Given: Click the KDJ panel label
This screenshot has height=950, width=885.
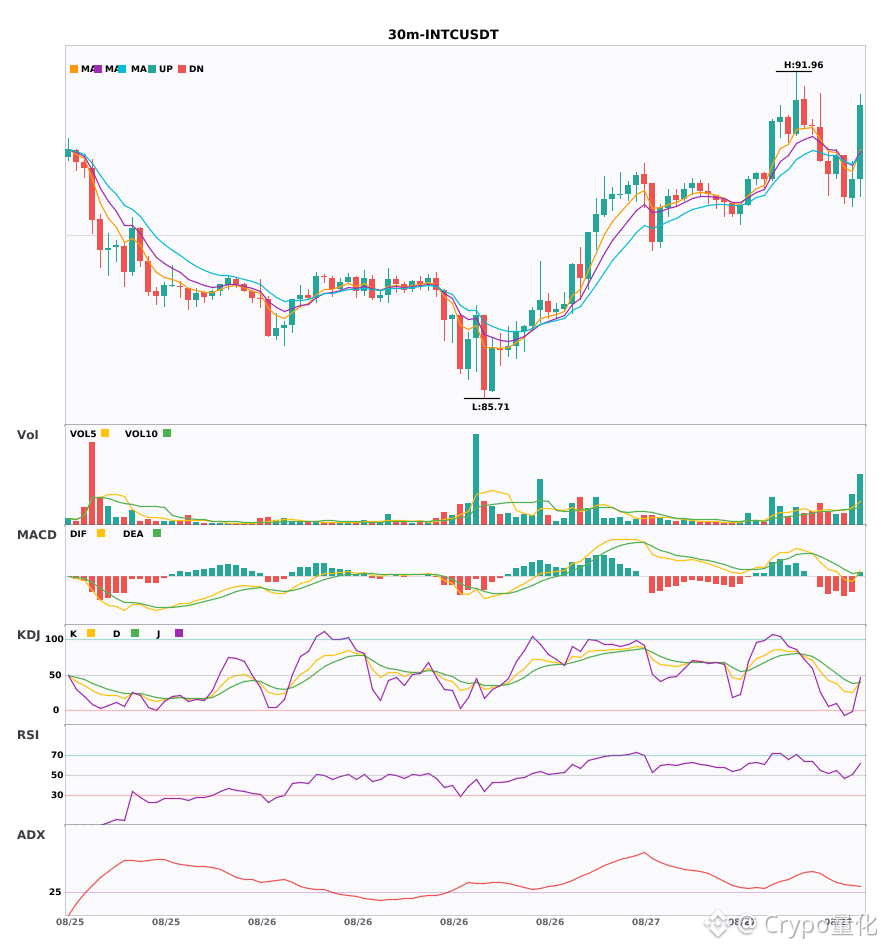Looking at the screenshot, I should click(28, 634).
